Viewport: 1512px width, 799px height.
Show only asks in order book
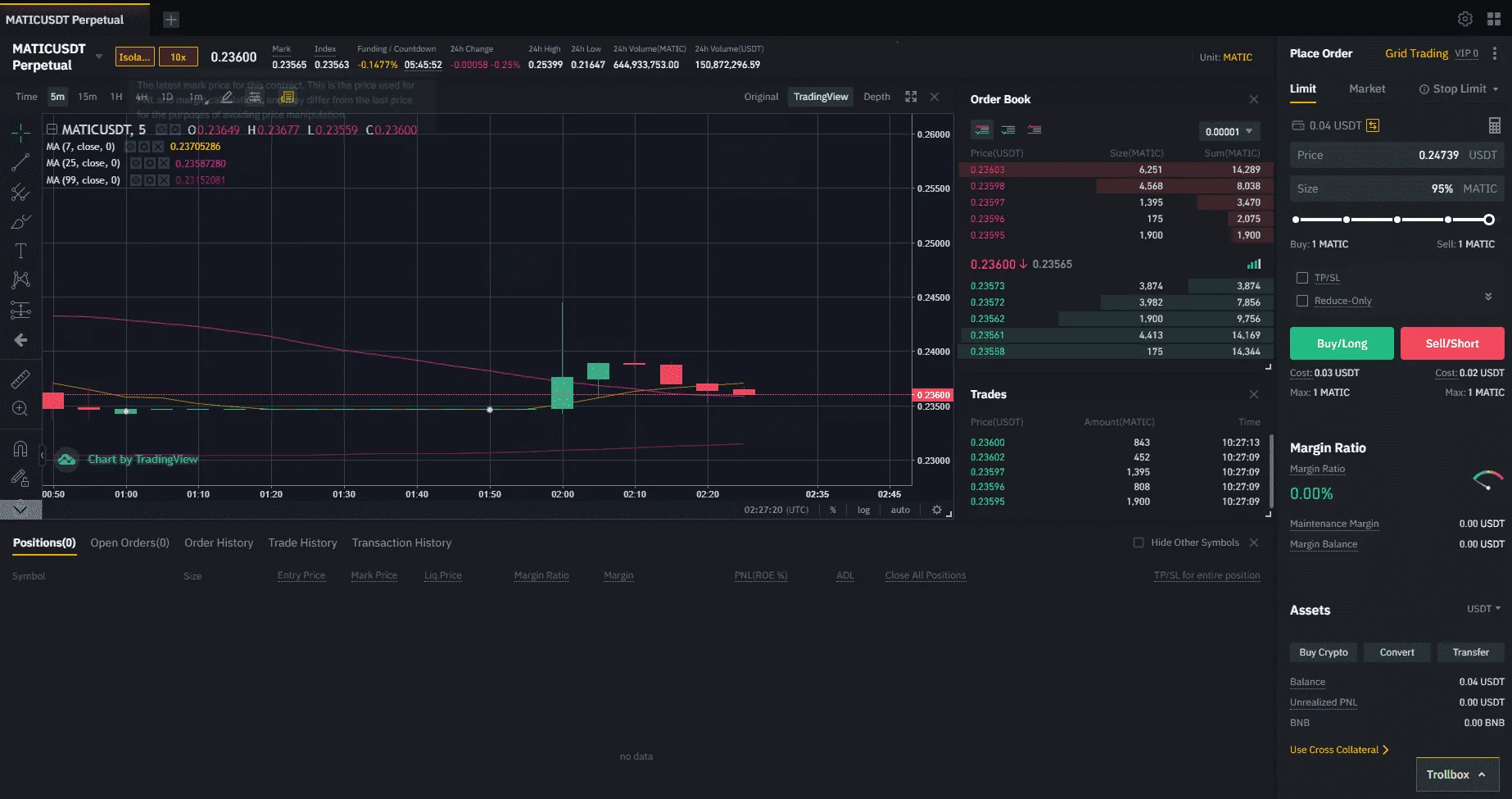[1034, 129]
